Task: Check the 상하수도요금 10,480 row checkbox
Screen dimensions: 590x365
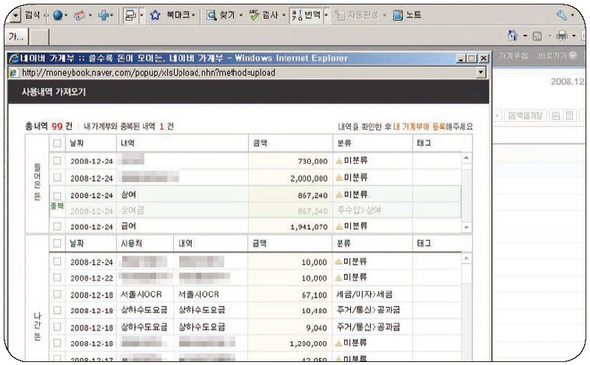Action: (x=57, y=310)
